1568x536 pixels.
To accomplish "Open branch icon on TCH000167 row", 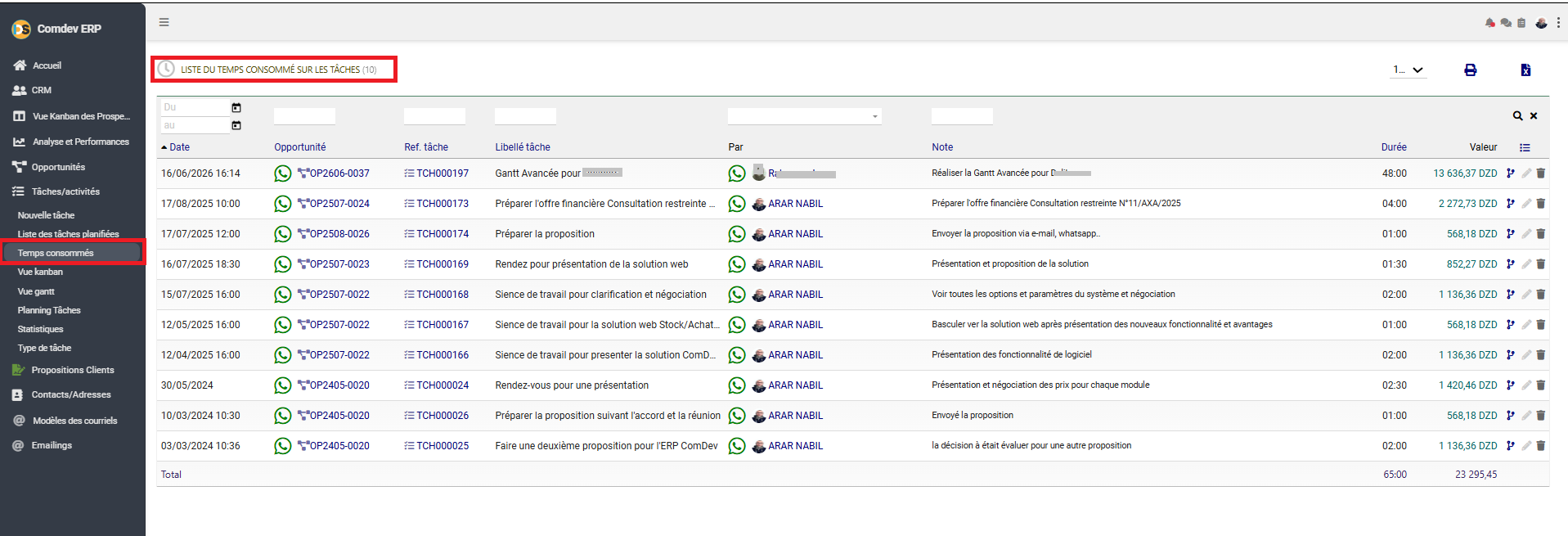I will click(x=1511, y=325).
